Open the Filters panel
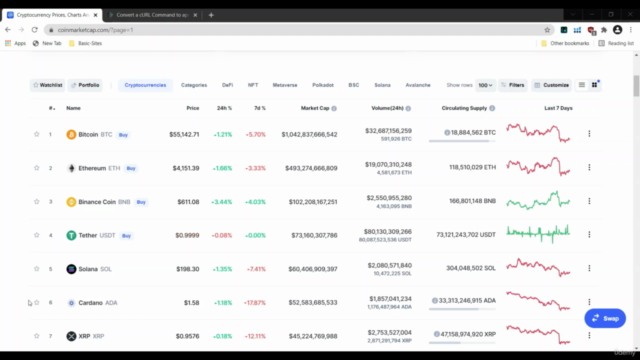The width and height of the screenshot is (640, 360). click(513, 85)
